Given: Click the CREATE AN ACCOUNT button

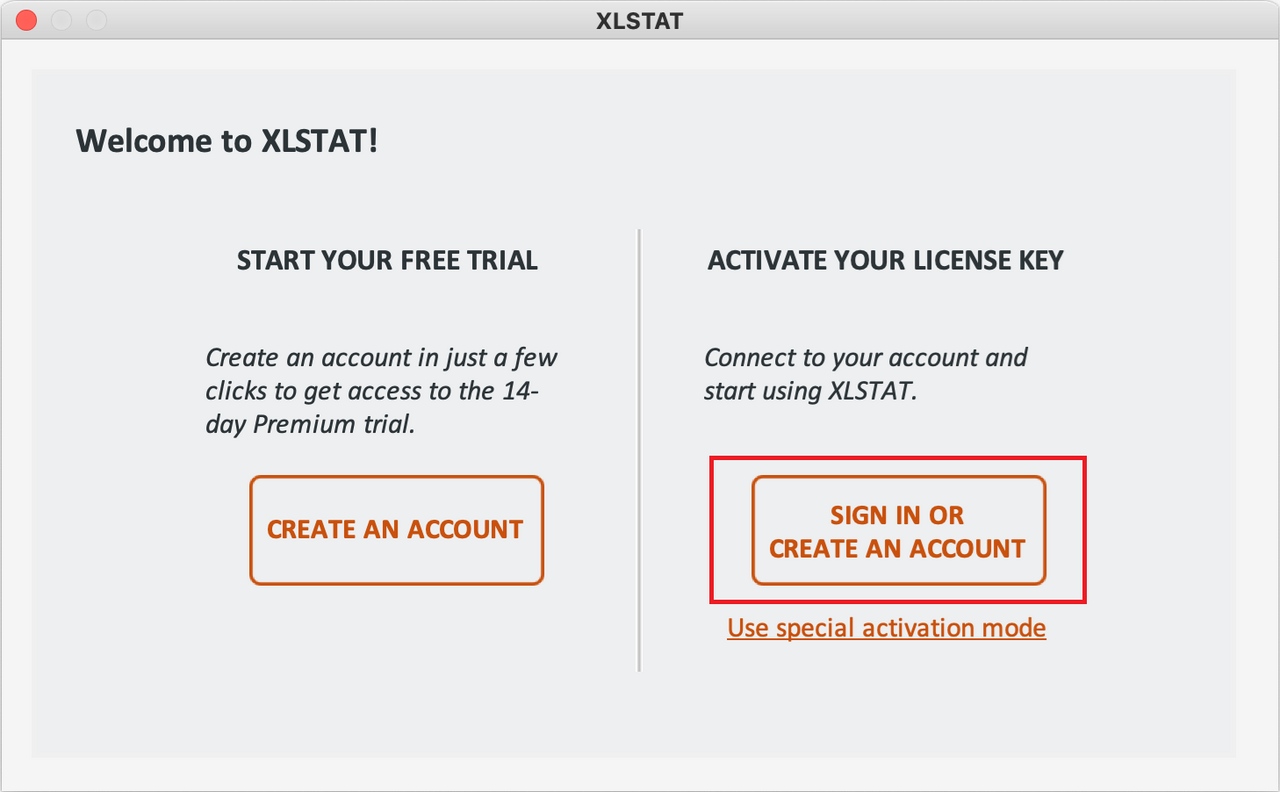Looking at the screenshot, I should click(x=396, y=530).
